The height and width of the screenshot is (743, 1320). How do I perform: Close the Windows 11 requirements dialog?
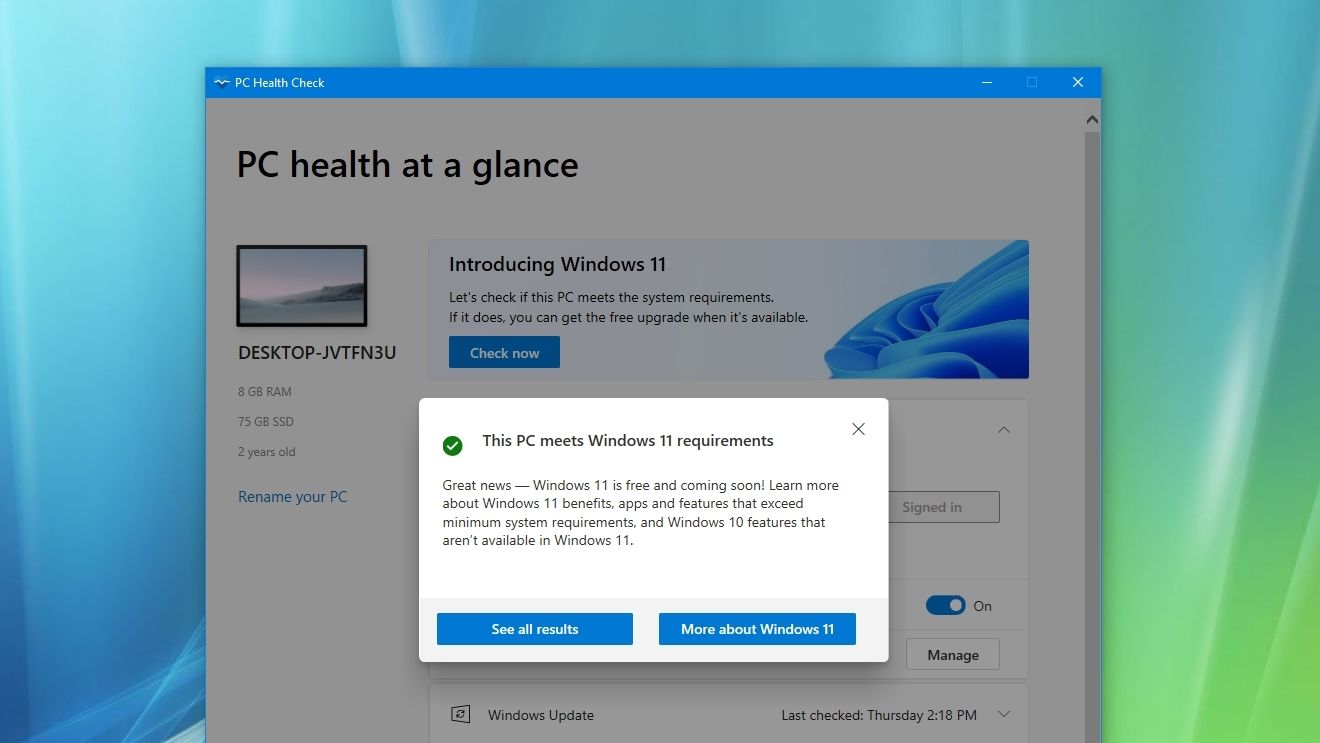pyautogui.click(x=858, y=429)
